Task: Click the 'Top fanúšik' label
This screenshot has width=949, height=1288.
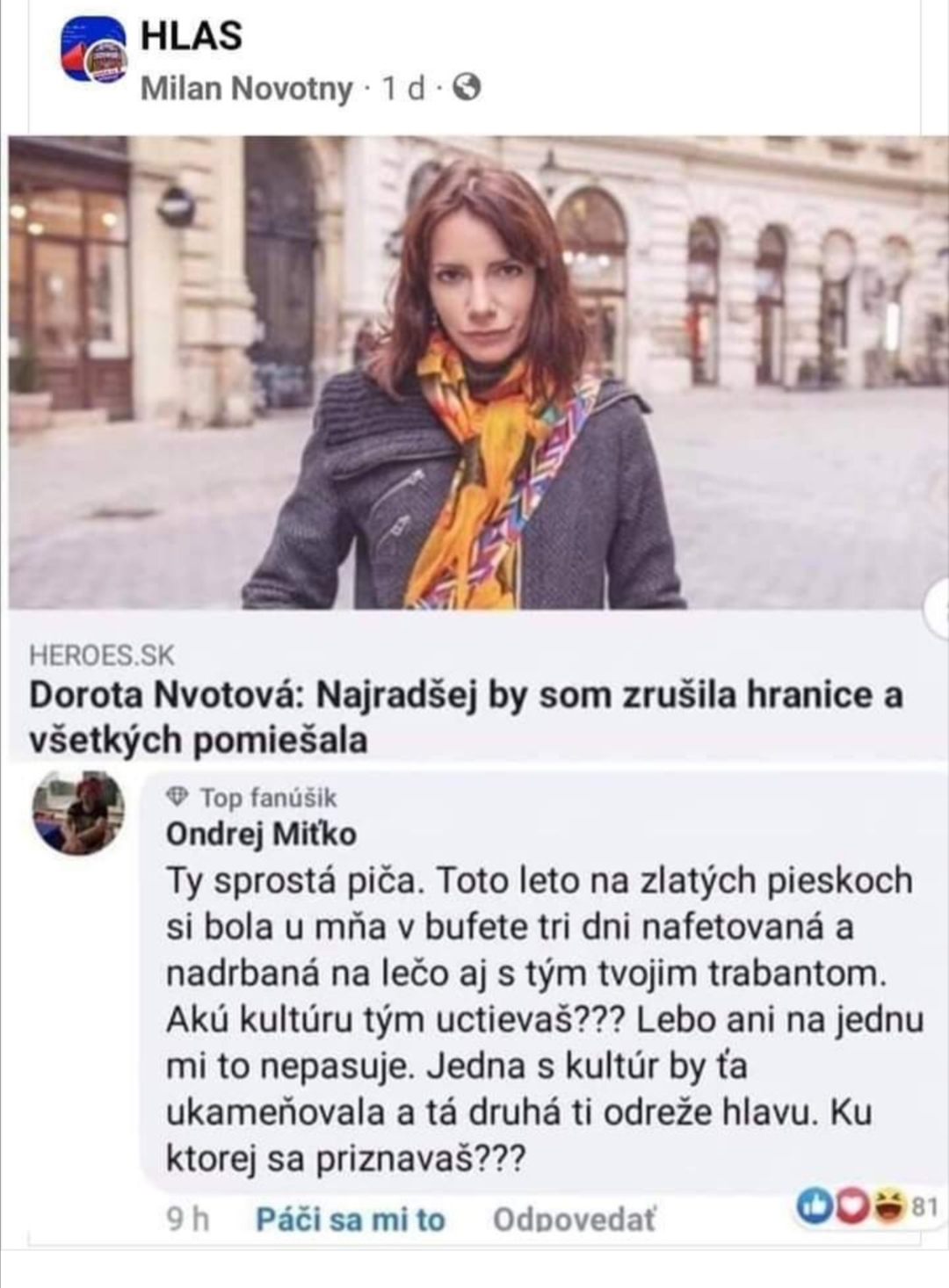Action: (x=267, y=797)
